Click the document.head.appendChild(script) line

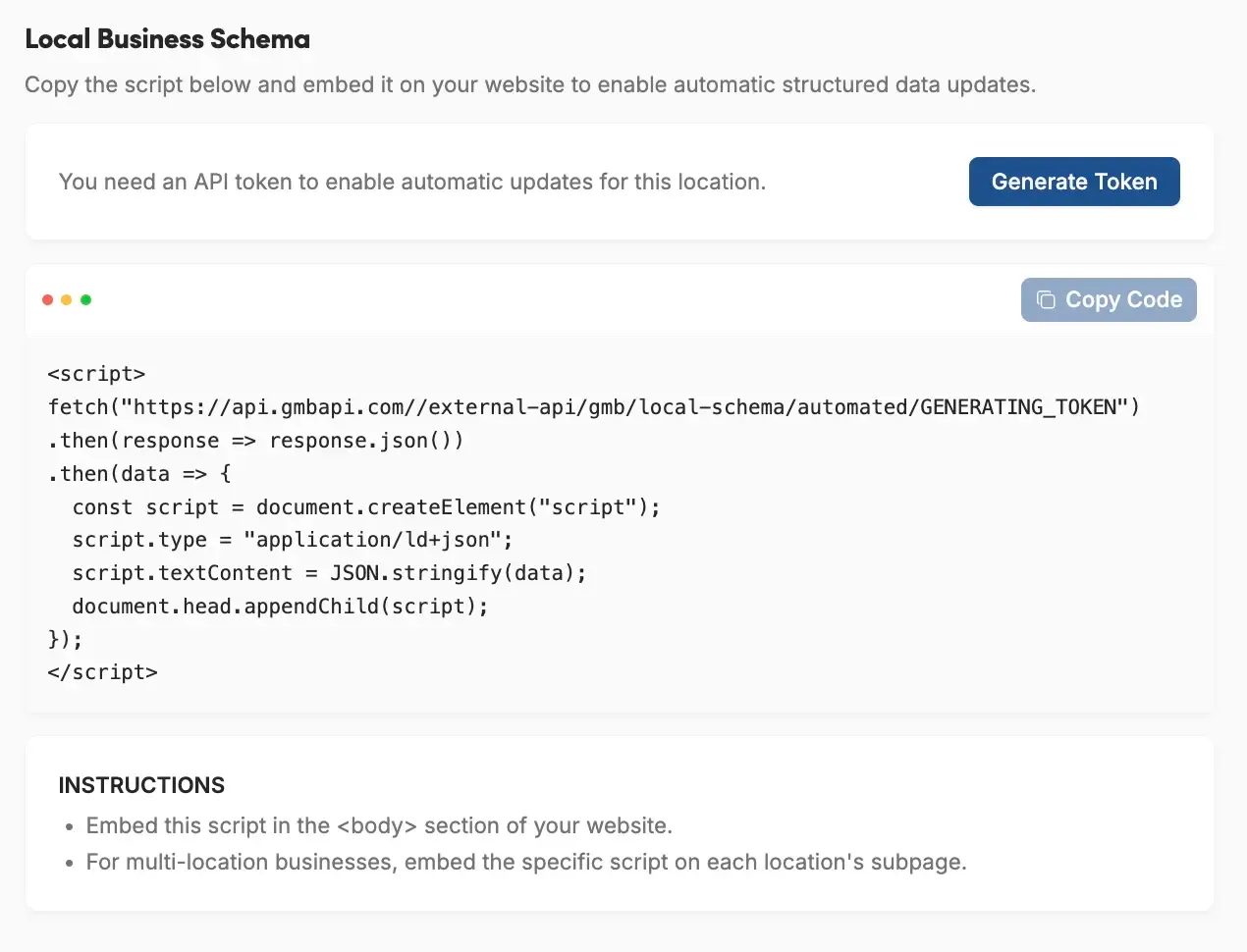[280, 607]
